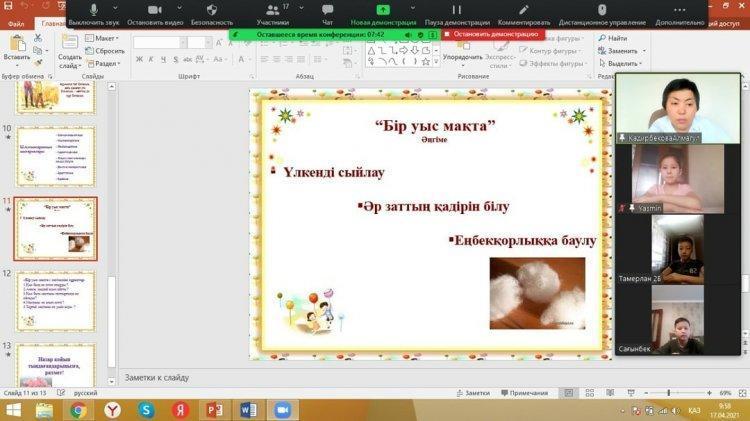Open clipboard (Буфер обмена) dialog launcher
The width and height of the screenshot is (750, 421).
click(50, 77)
